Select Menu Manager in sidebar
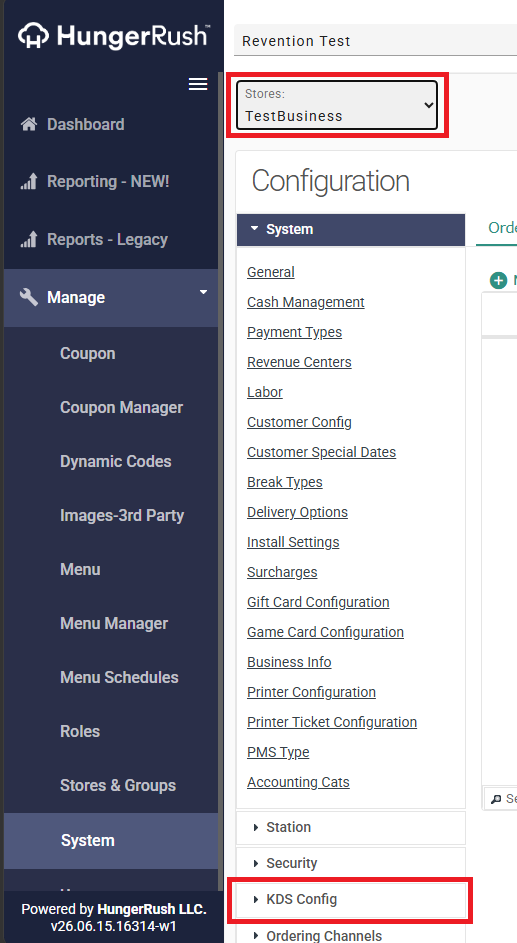 click(114, 624)
